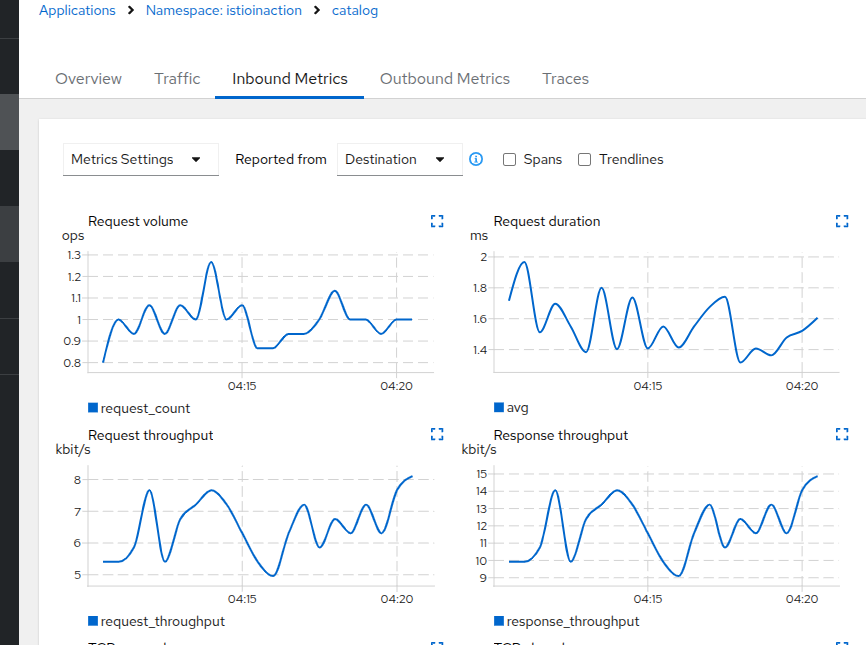Viewport: 866px width, 645px height.
Task: Select the Inbound Metrics tab
Action: [x=289, y=79]
